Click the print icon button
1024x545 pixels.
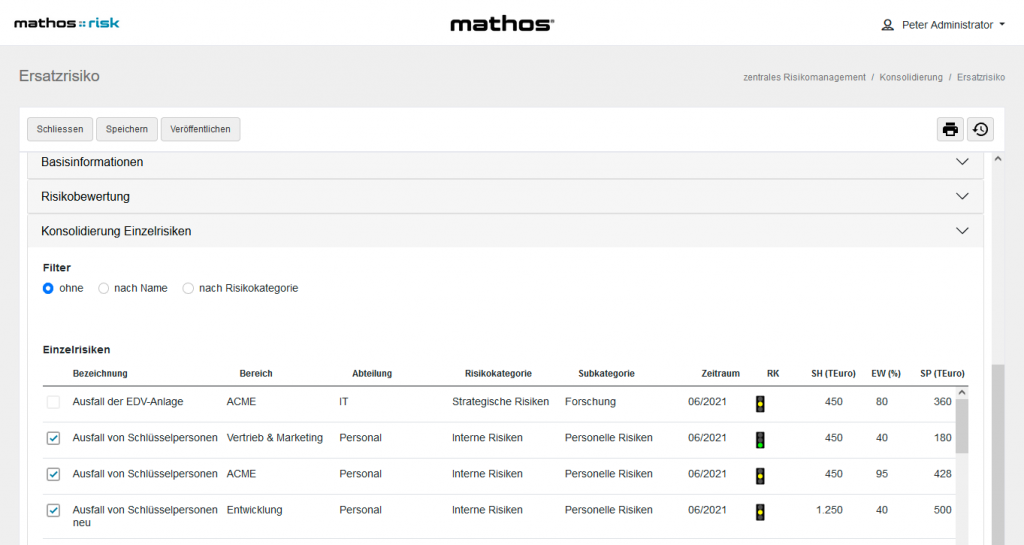(950, 129)
